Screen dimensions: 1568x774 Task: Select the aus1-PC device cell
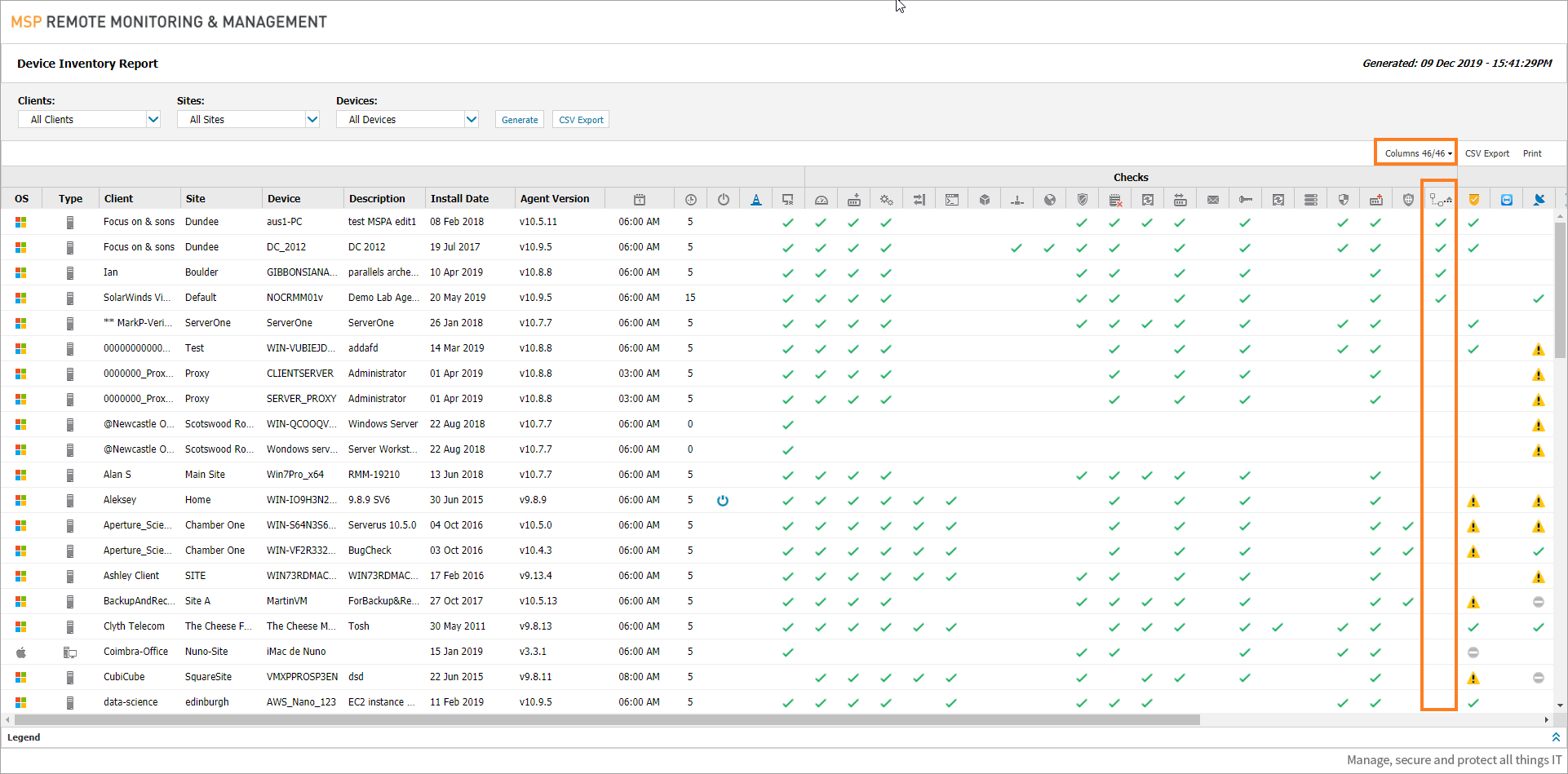303,222
